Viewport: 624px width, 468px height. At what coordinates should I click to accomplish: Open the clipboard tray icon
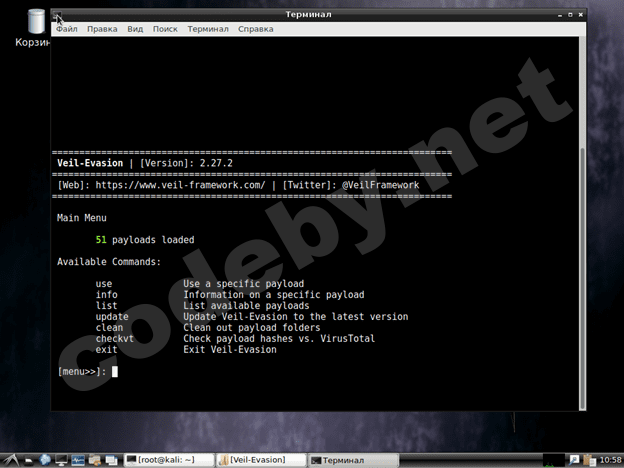589,460
